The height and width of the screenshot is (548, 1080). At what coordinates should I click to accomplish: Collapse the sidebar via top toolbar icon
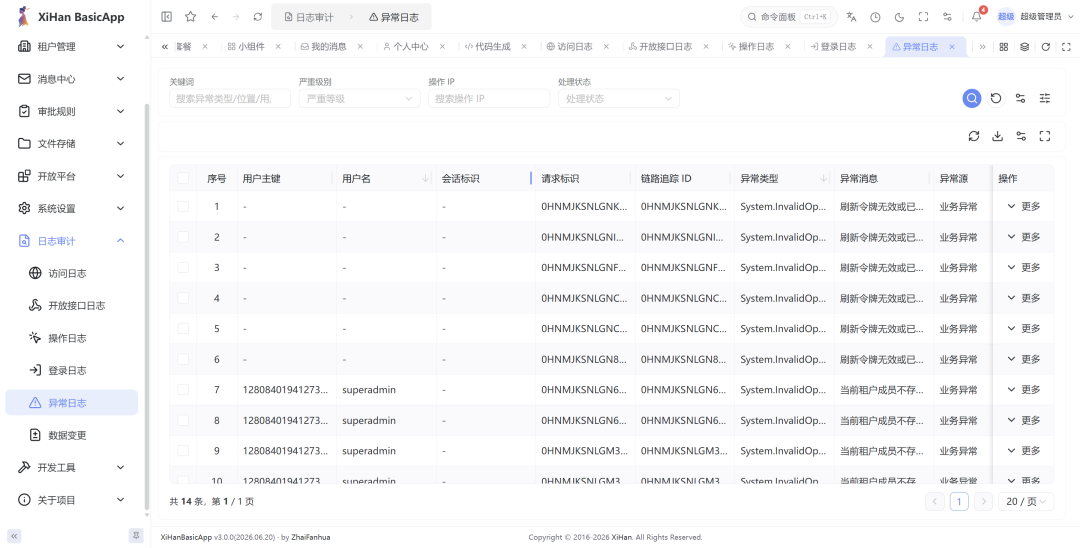(x=167, y=17)
